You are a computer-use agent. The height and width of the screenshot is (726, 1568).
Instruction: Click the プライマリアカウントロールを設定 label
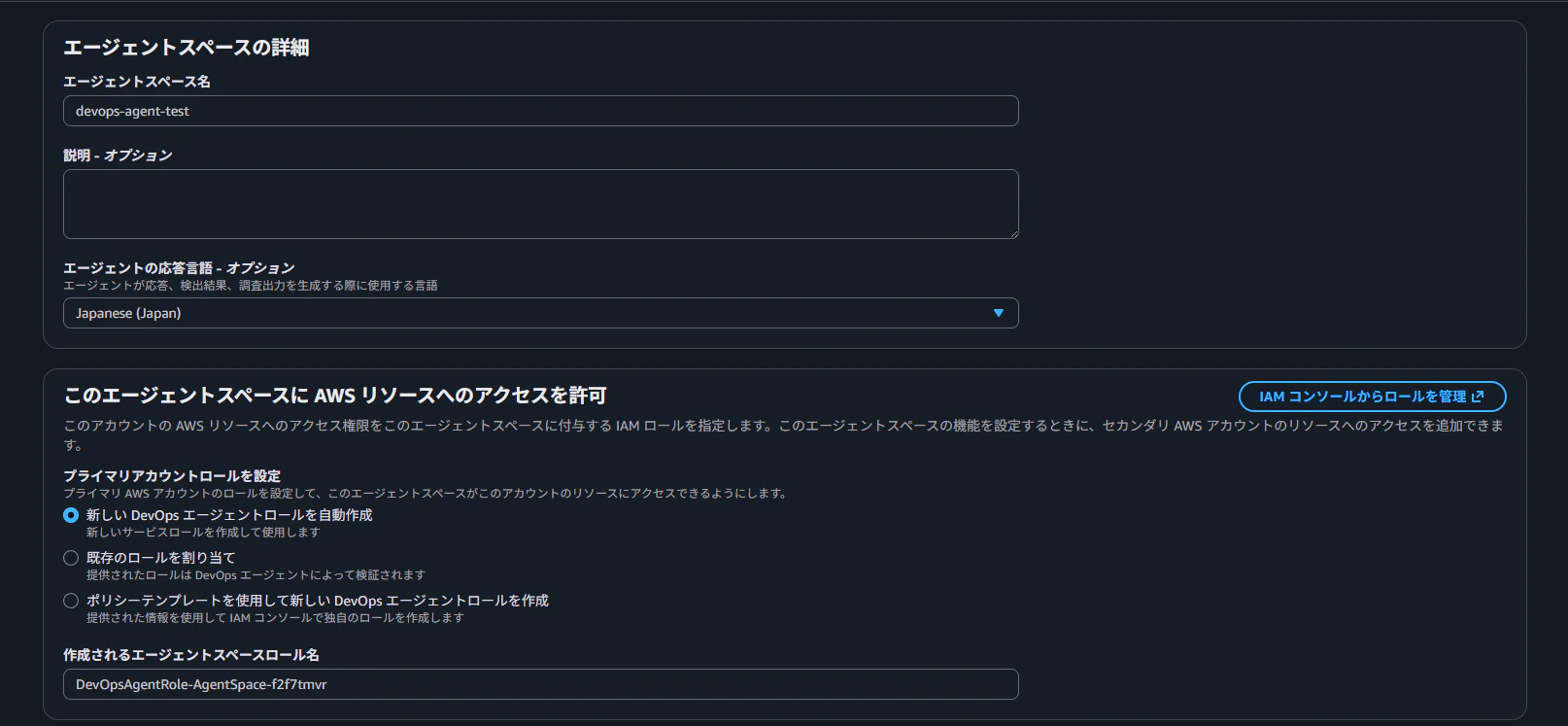(172, 475)
